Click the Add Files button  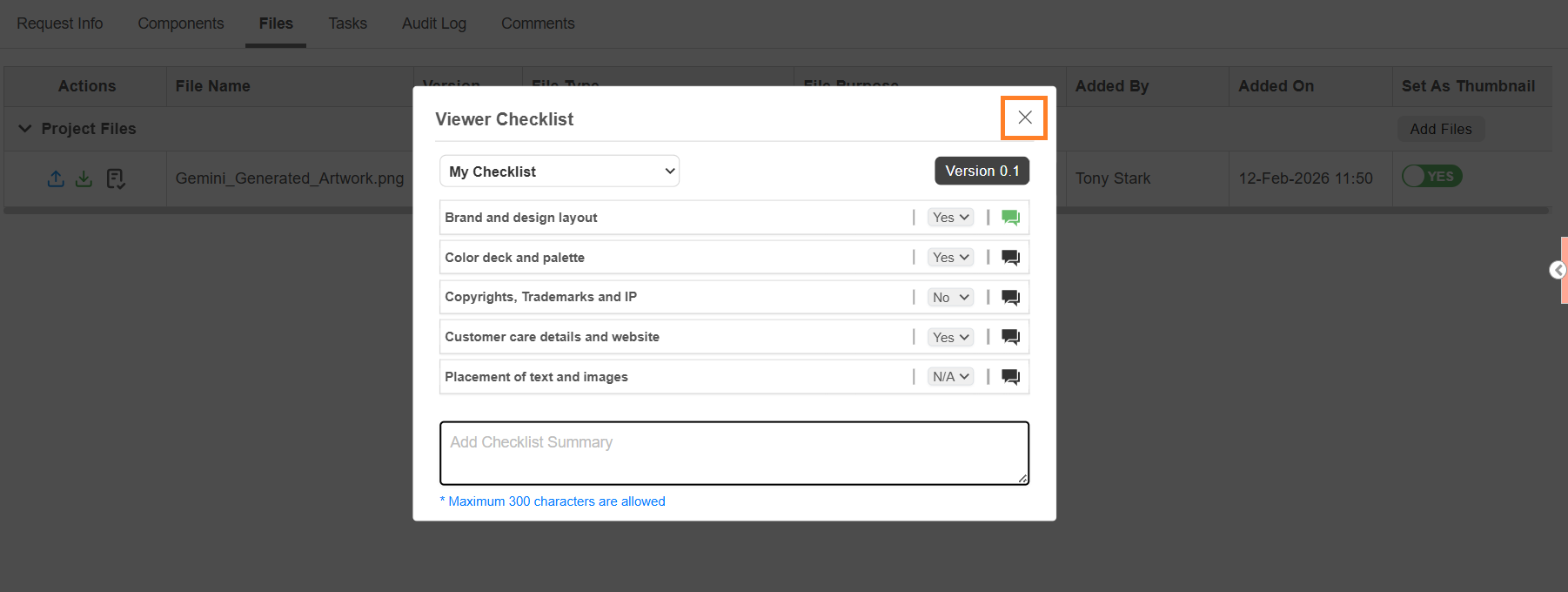(1440, 129)
